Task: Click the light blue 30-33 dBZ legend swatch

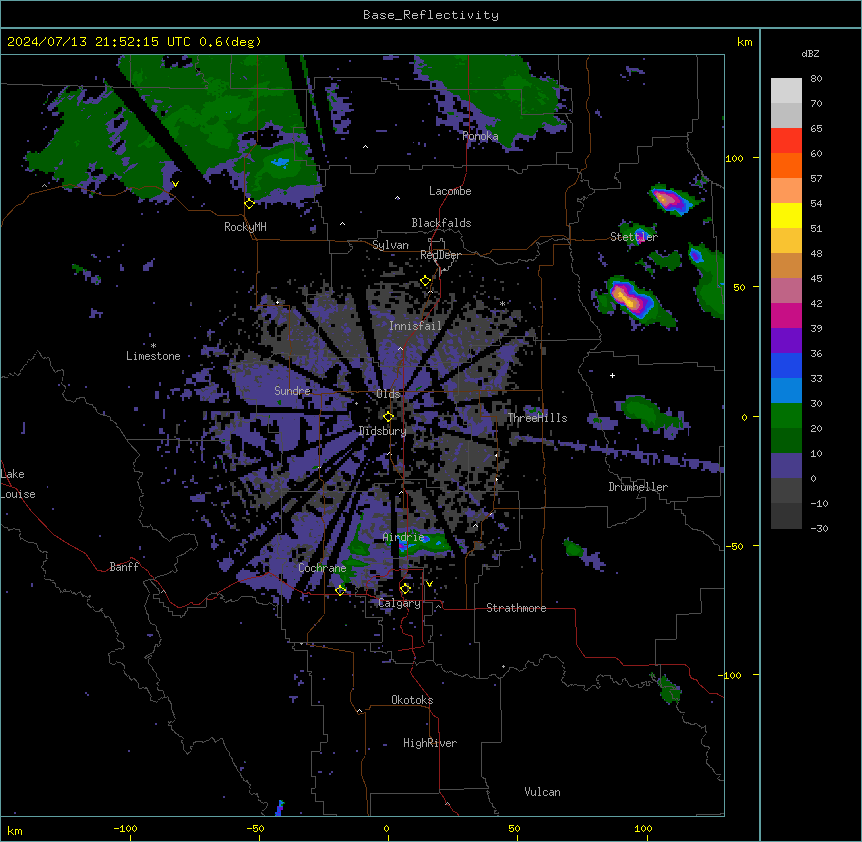Action: pyautogui.click(x=786, y=391)
